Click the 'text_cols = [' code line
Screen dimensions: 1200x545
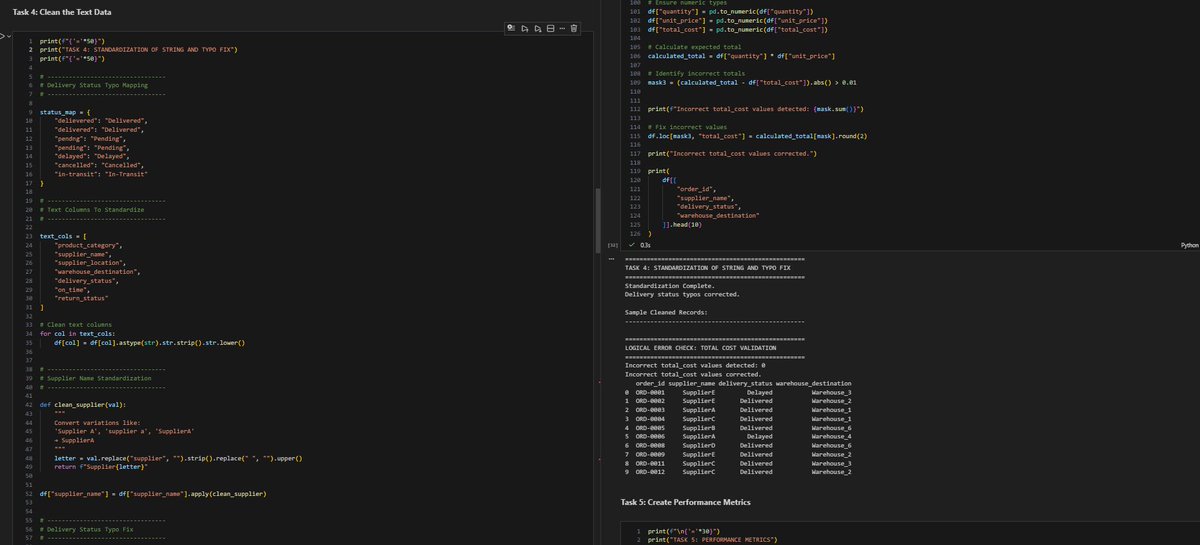[x=64, y=235]
